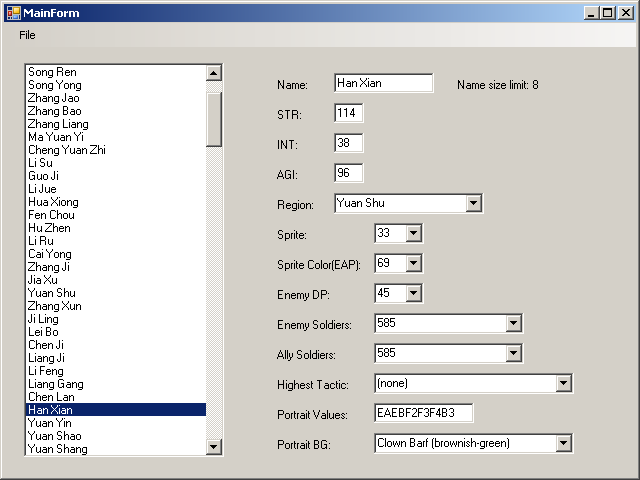Screen dimensions: 640x480
Task: Click the MainForm title bar app icon
Action: 13,12
